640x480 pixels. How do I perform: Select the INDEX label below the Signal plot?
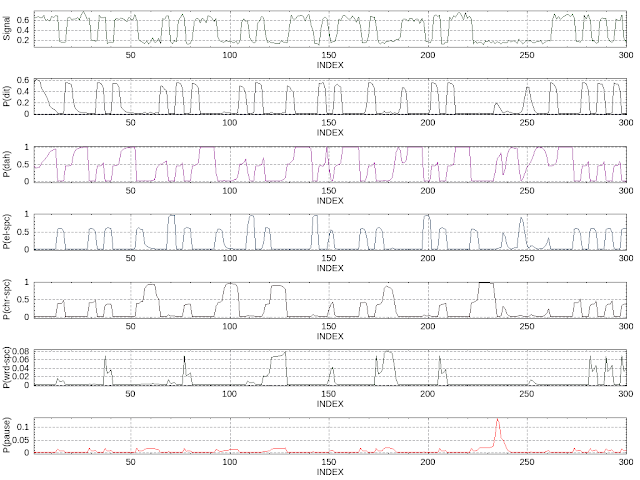click(330, 65)
